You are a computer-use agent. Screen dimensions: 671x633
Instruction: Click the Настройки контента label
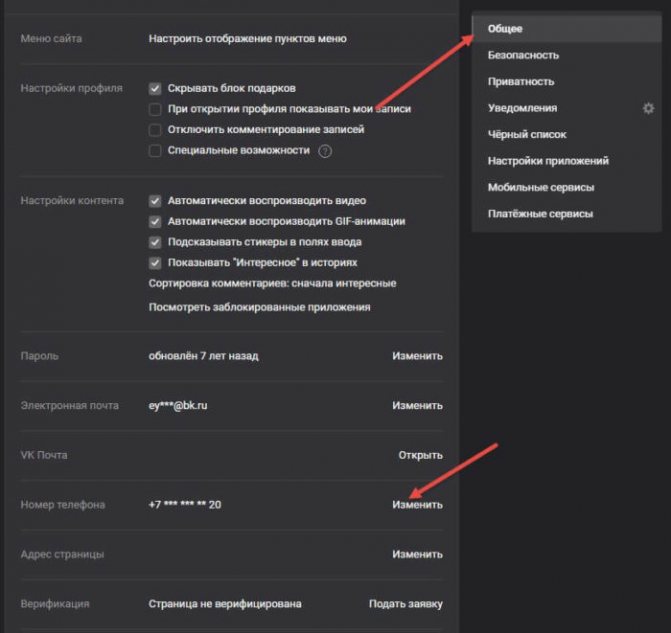[x=72, y=201]
